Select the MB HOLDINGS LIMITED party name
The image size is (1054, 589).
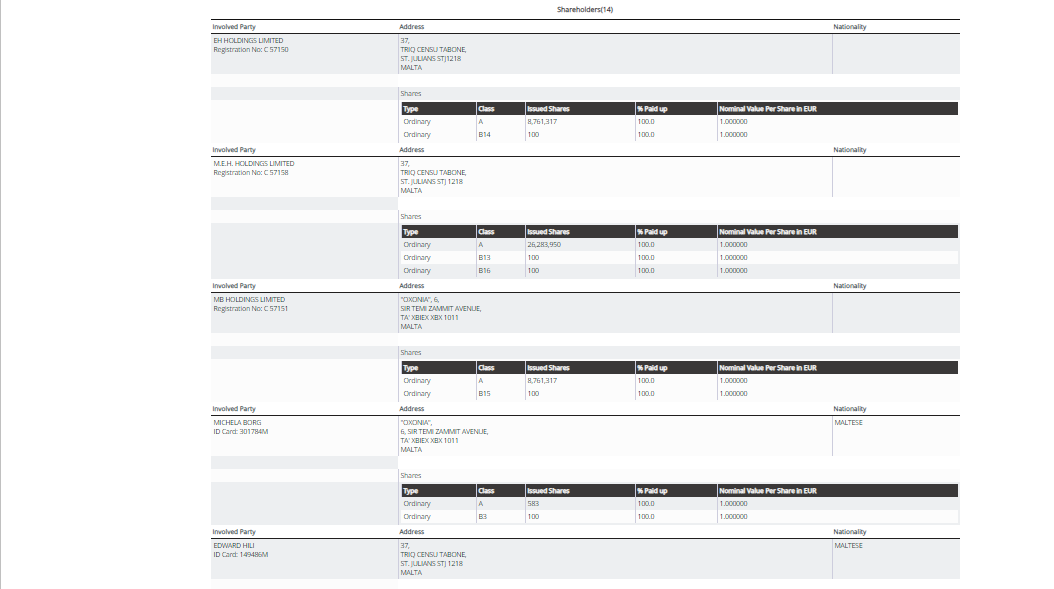[249, 300]
